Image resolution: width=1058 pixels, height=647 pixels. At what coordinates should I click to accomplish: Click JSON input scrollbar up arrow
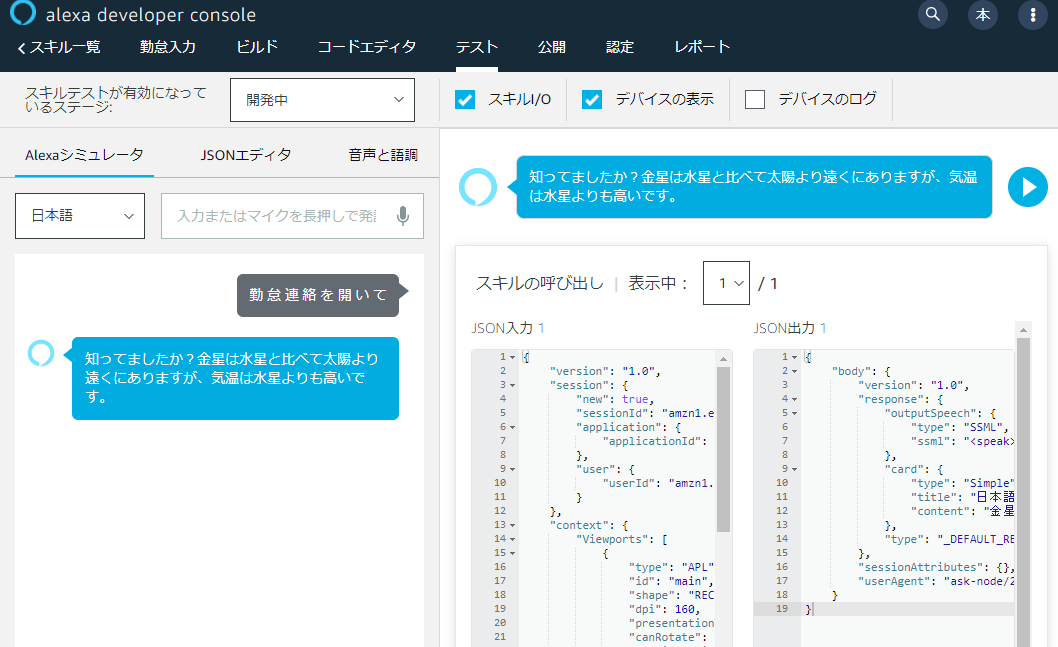pyautogui.click(x=723, y=359)
